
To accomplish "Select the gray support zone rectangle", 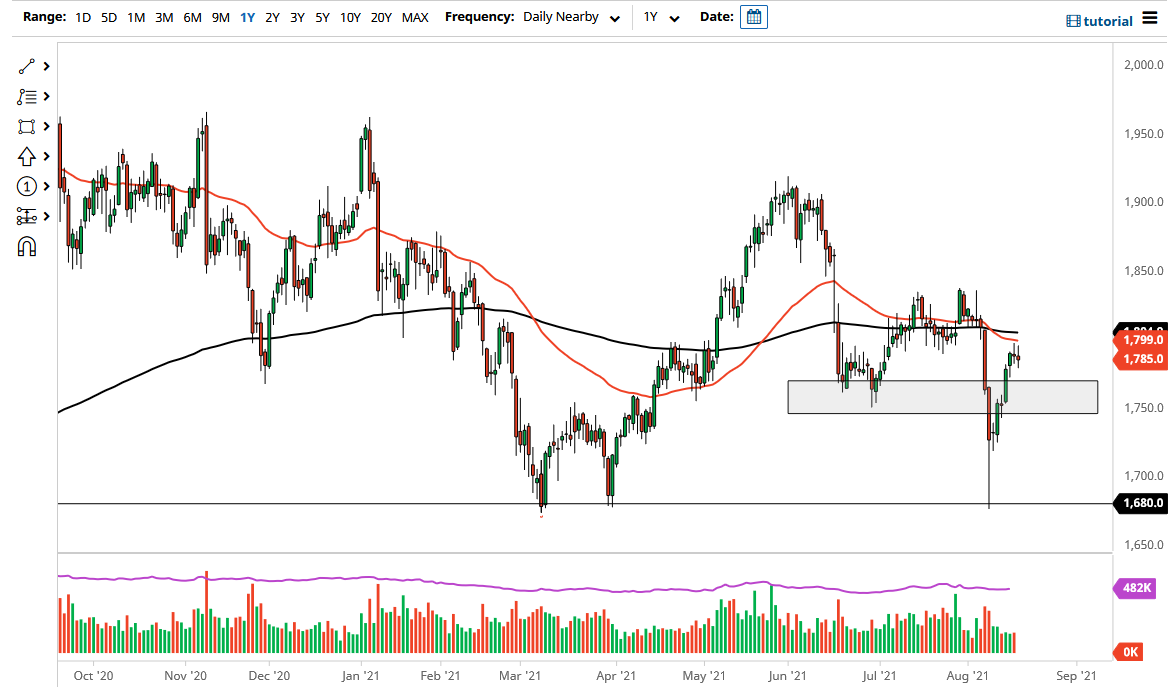I will pos(943,397).
